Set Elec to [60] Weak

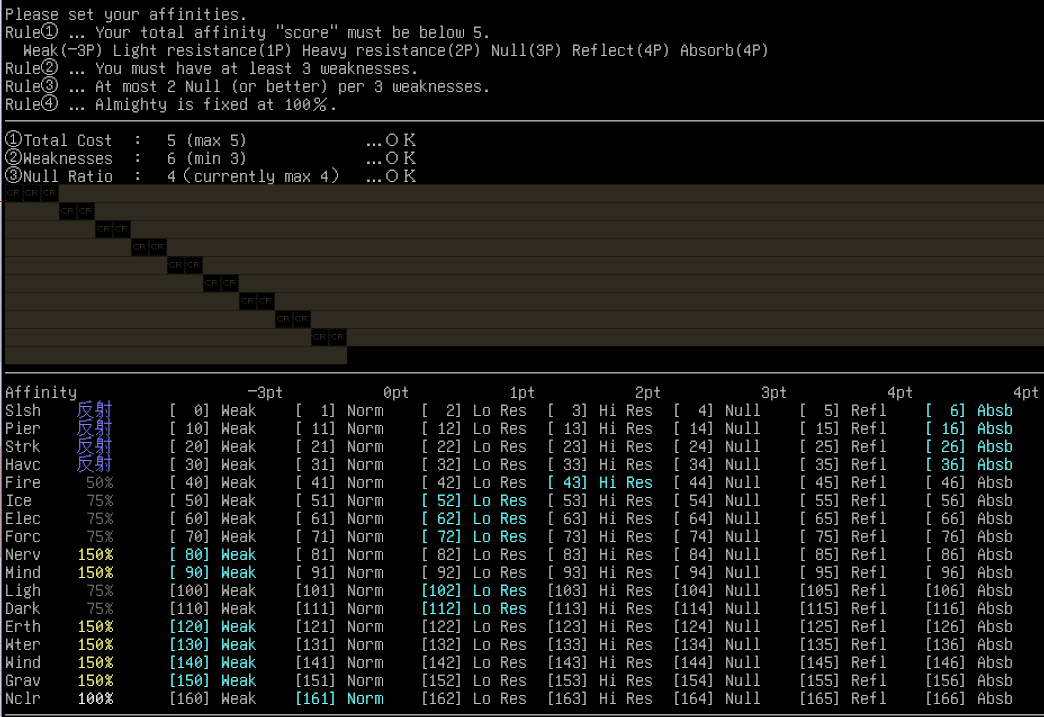(212, 519)
